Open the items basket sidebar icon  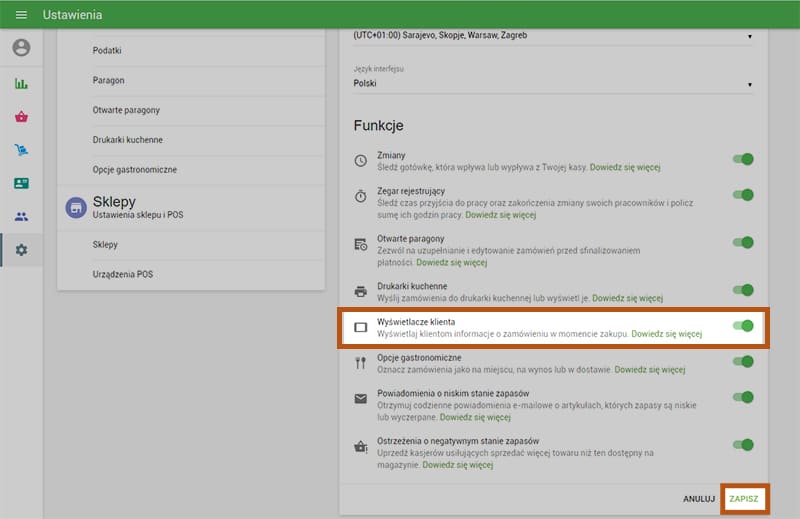pos(21,116)
